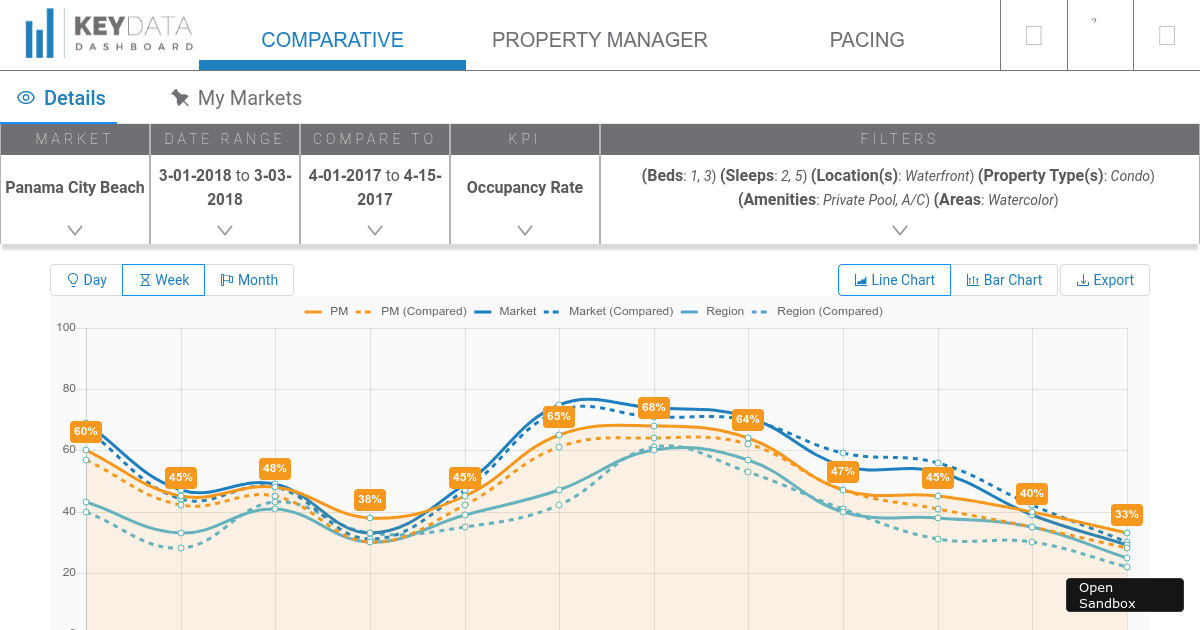Click the Export button
The image size is (1200, 630).
pyautogui.click(x=1105, y=280)
